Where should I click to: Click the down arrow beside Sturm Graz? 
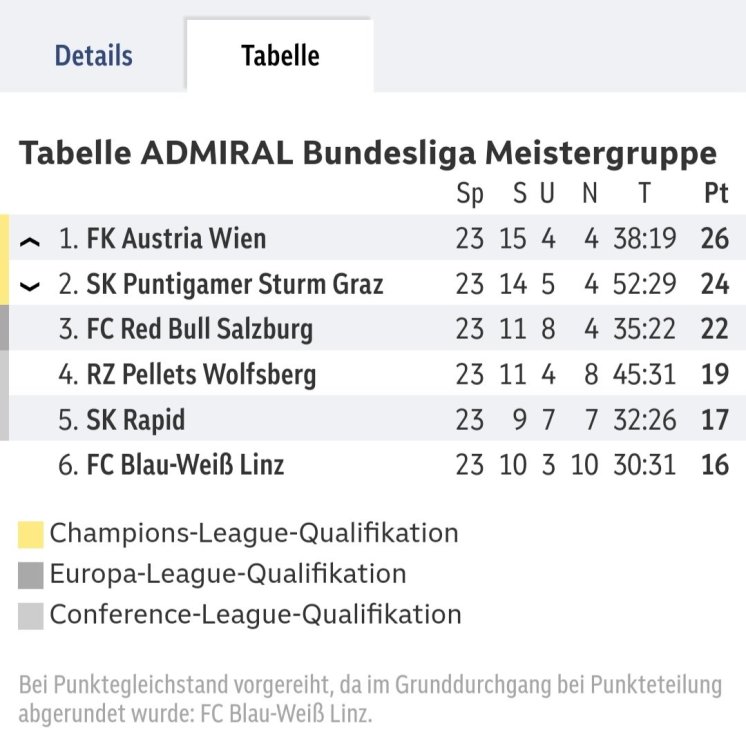[30, 286]
